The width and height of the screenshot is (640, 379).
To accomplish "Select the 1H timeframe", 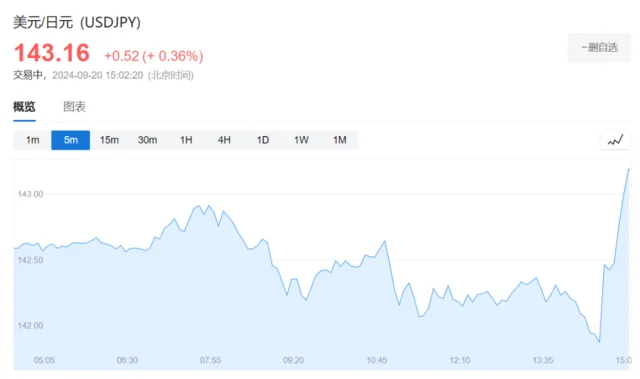I will coord(186,140).
